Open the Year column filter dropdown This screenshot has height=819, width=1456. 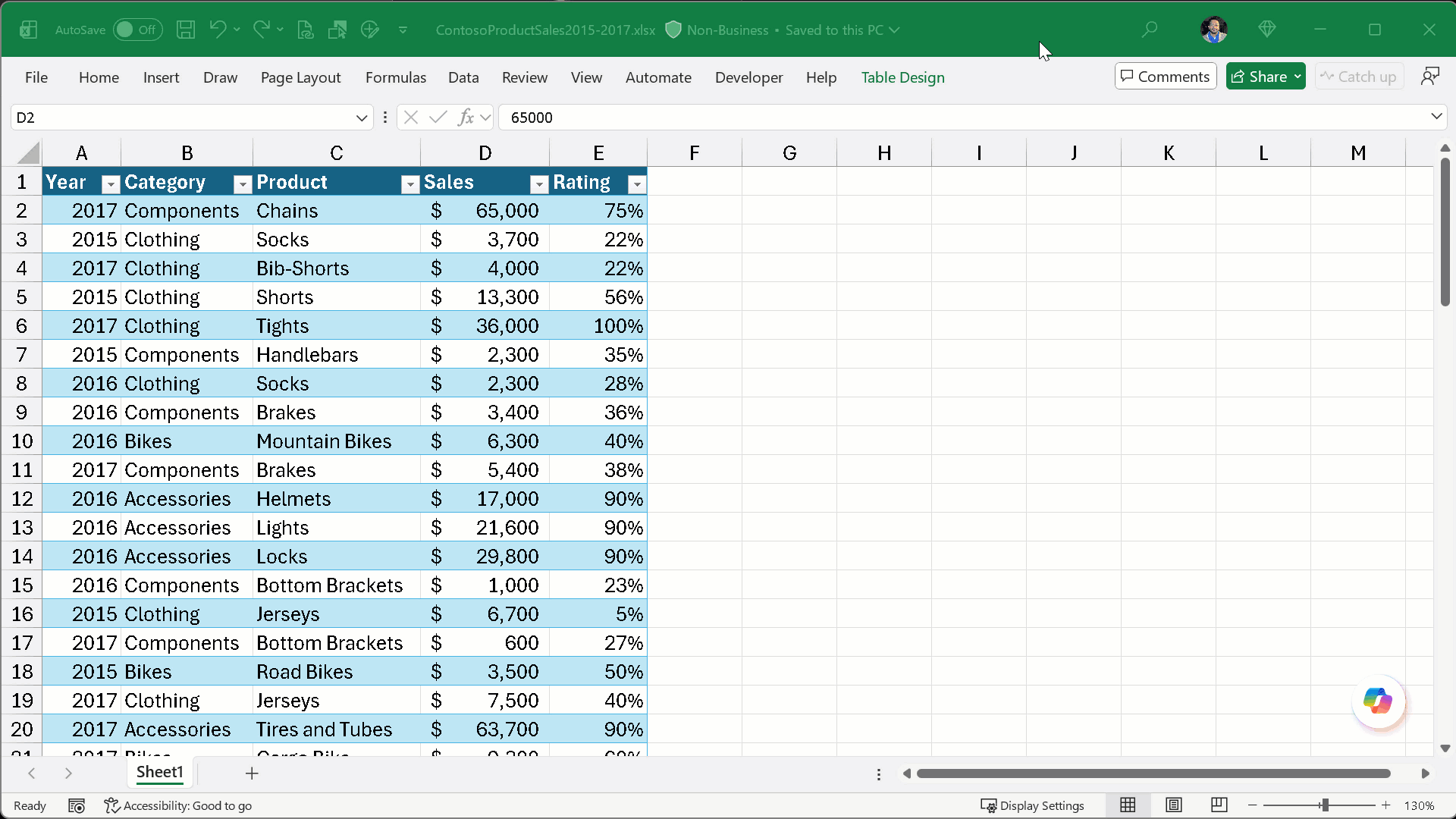point(110,184)
